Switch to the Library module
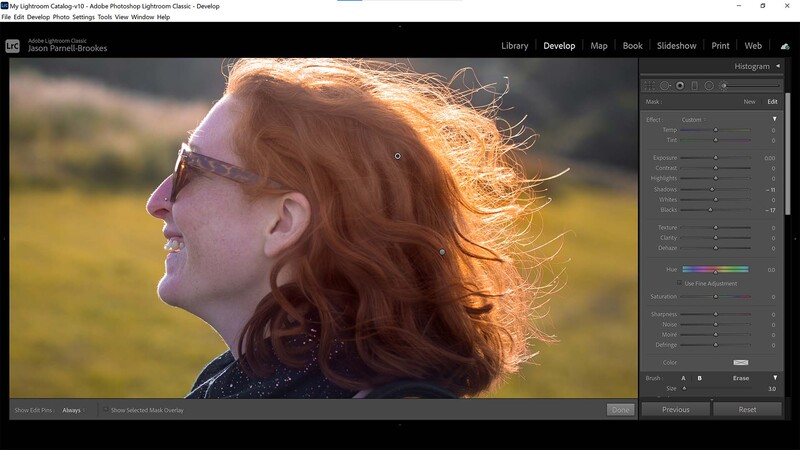The height and width of the screenshot is (450, 800). pyautogui.click(x=514, y=45)
